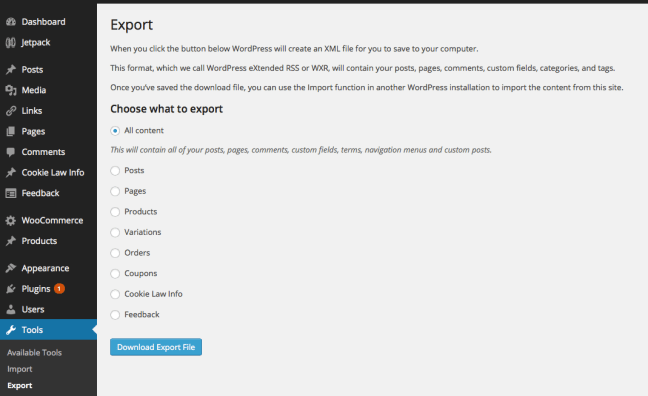Screen dimensions: 648x396
Task: Open the Import submenu link
Action: (x=19, y=369)
